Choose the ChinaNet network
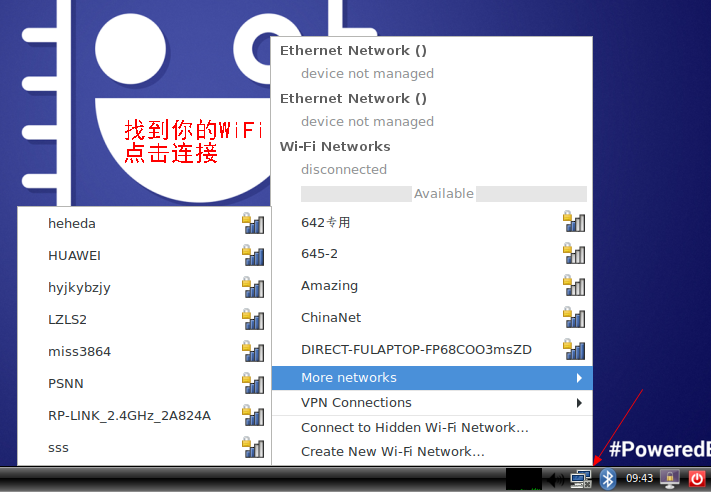Screen dimensions: 711x492 point(432,317)
